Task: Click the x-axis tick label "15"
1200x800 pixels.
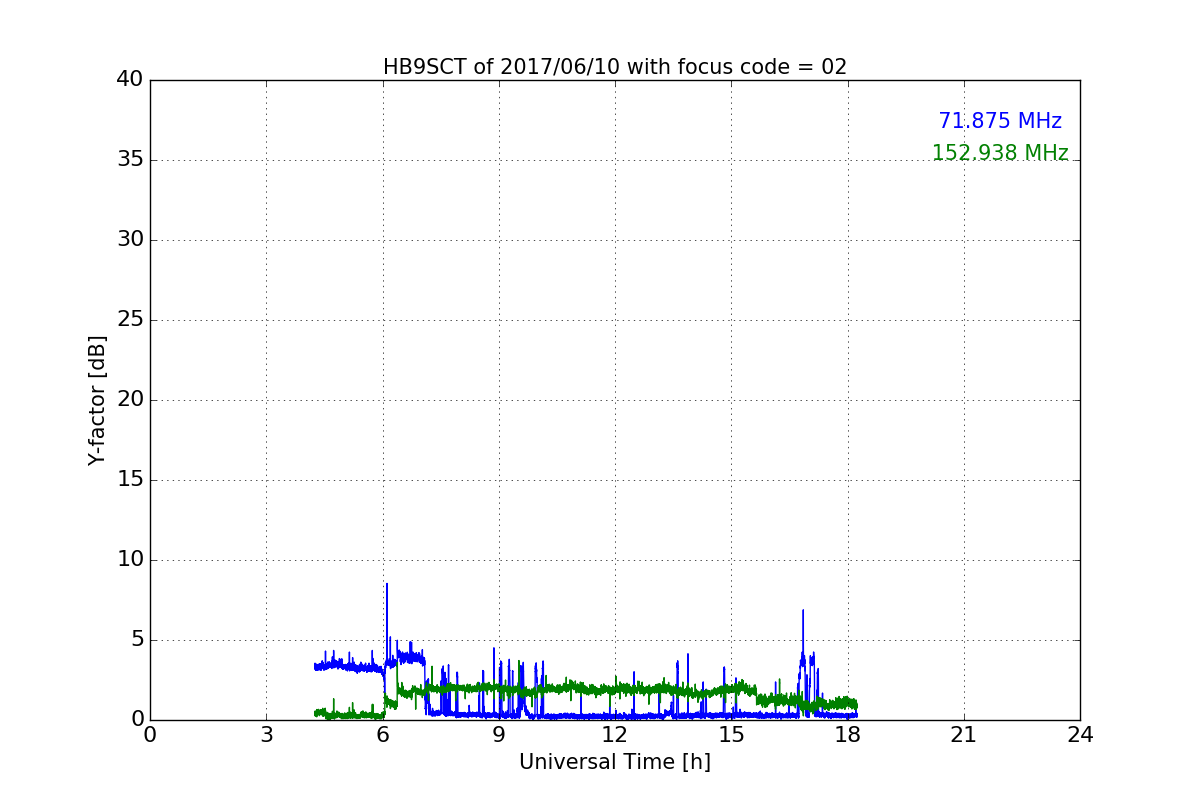Action: point(731,734)
